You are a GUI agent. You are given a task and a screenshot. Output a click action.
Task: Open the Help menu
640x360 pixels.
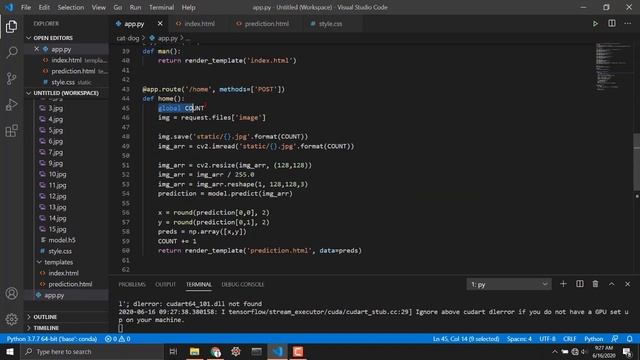[188, 7]
